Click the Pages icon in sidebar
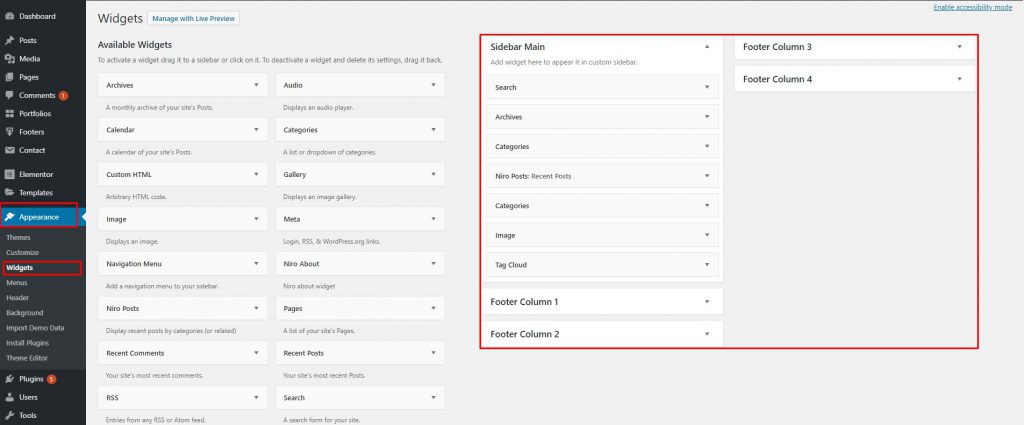The height and width of the screenshot is (425, 1024). (x=9, y=77)
